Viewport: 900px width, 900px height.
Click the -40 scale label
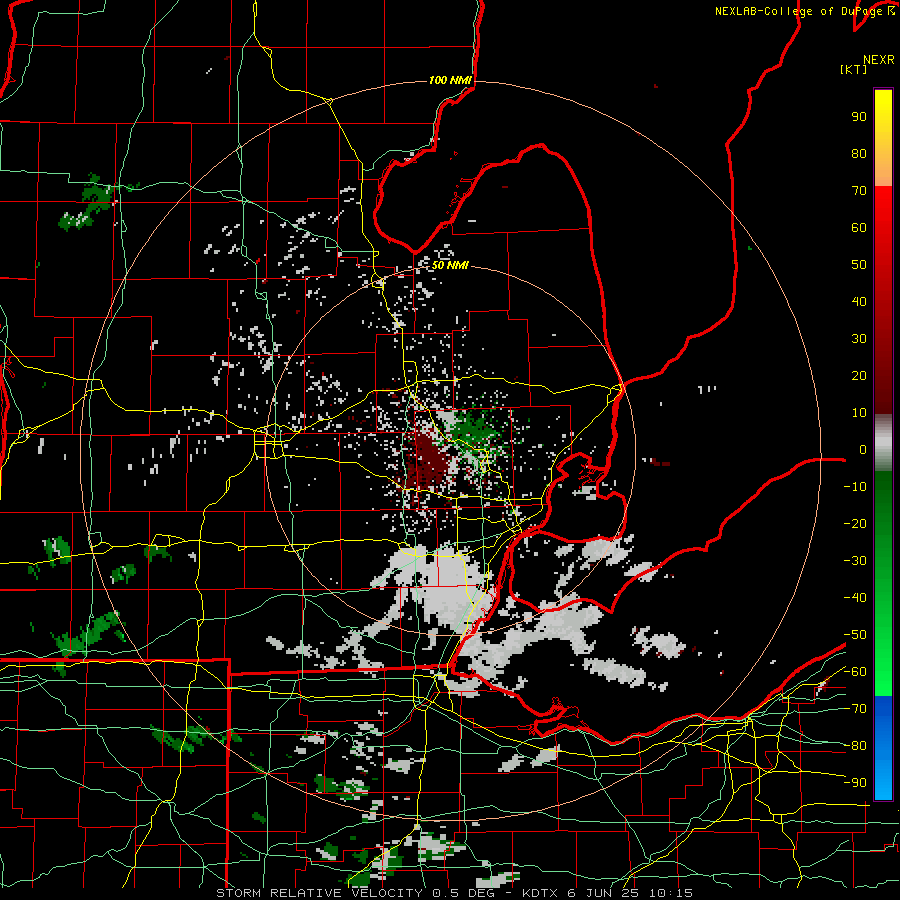coord(855,598)
